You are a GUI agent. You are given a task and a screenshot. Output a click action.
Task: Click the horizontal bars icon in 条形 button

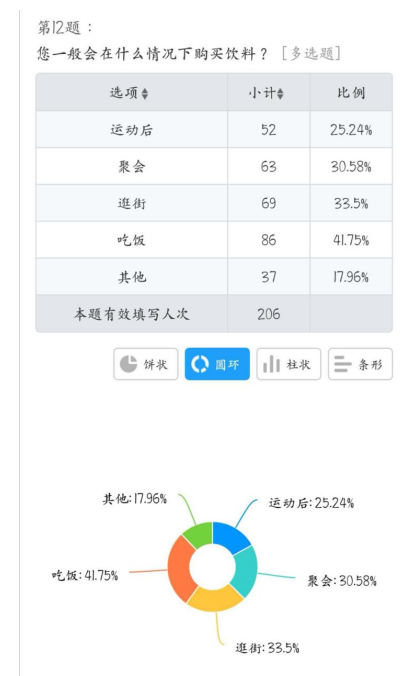click(343, 364)
